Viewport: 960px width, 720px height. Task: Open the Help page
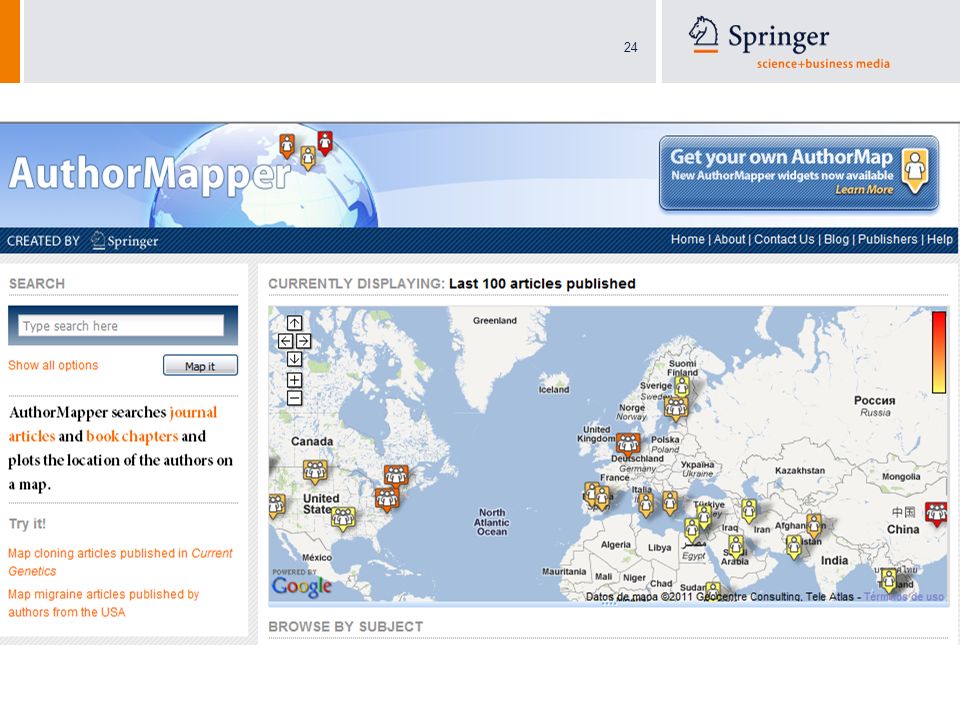coord(939,239)
